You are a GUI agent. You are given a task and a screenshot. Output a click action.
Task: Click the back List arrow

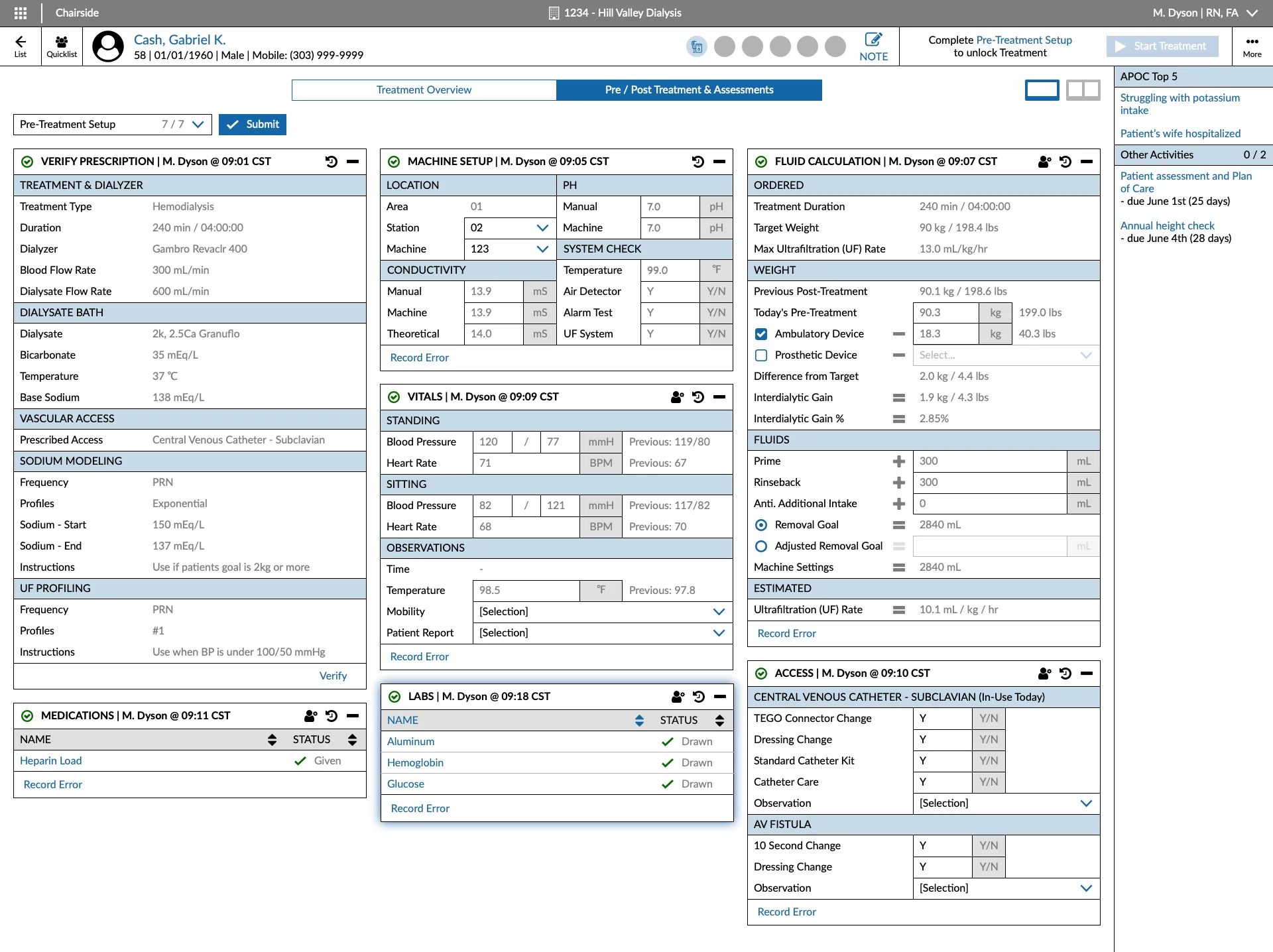[21, 45]
